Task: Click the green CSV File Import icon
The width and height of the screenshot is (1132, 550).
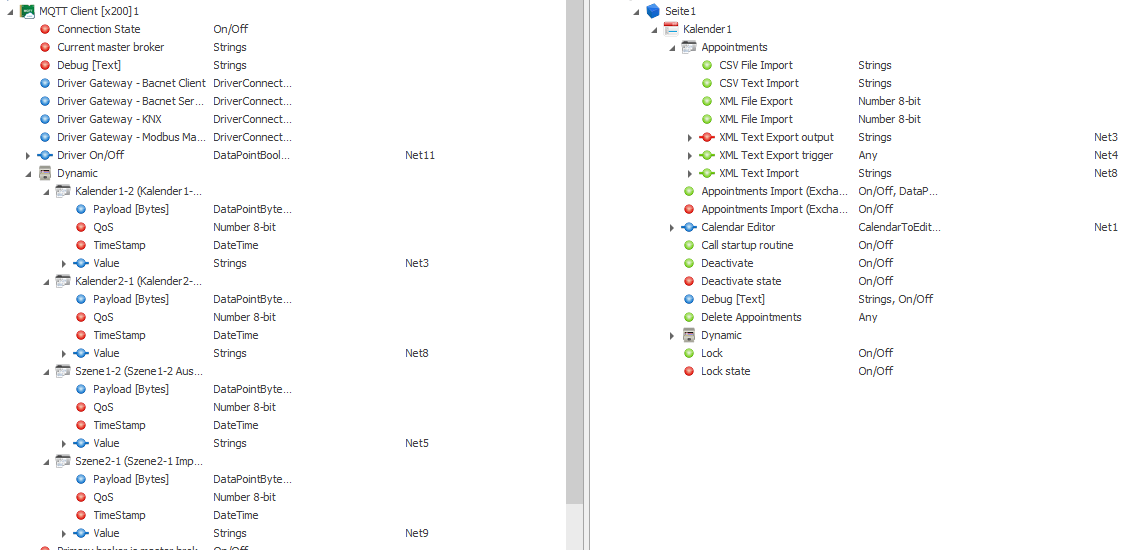Action: click(707, 65)
